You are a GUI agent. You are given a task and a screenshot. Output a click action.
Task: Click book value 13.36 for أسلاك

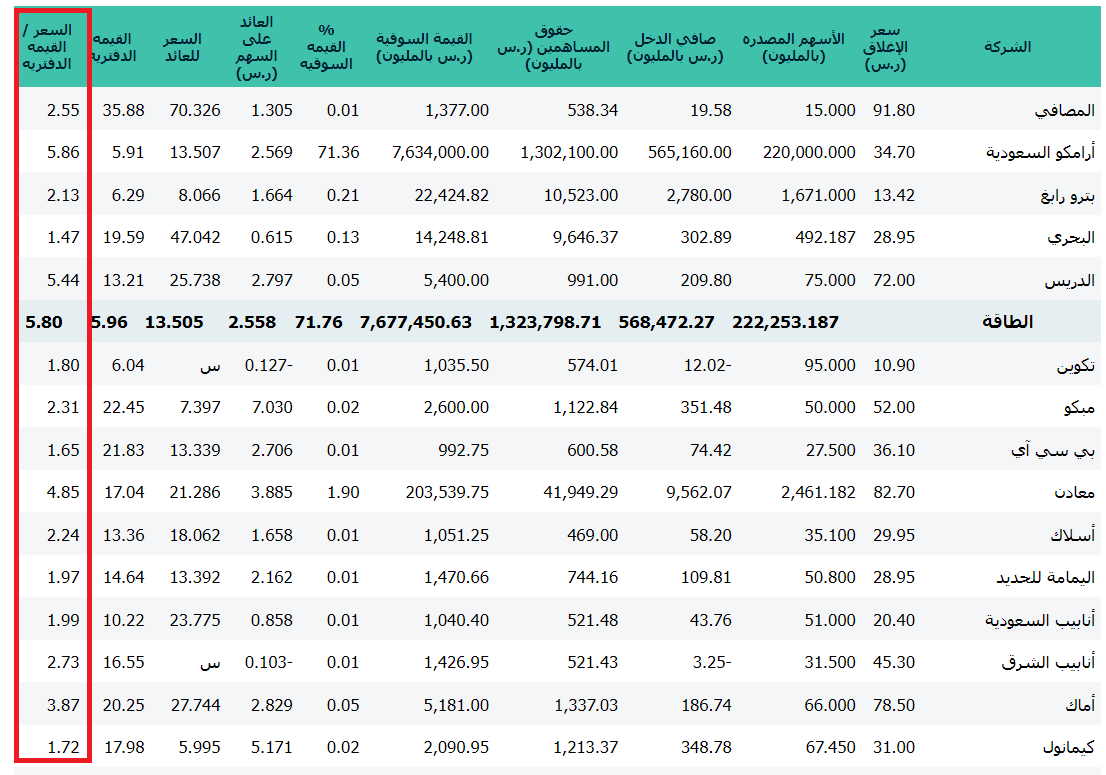123,535
